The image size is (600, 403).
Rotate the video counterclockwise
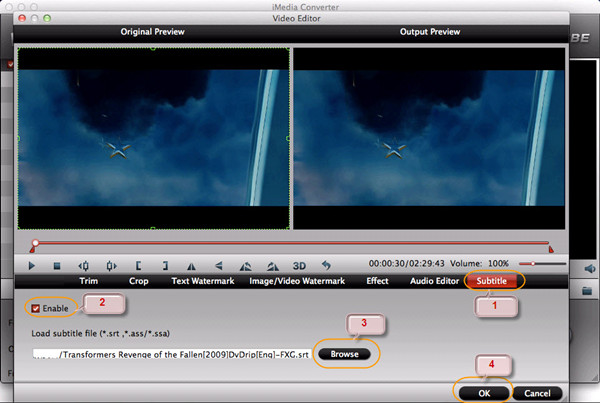click(245, 266)
